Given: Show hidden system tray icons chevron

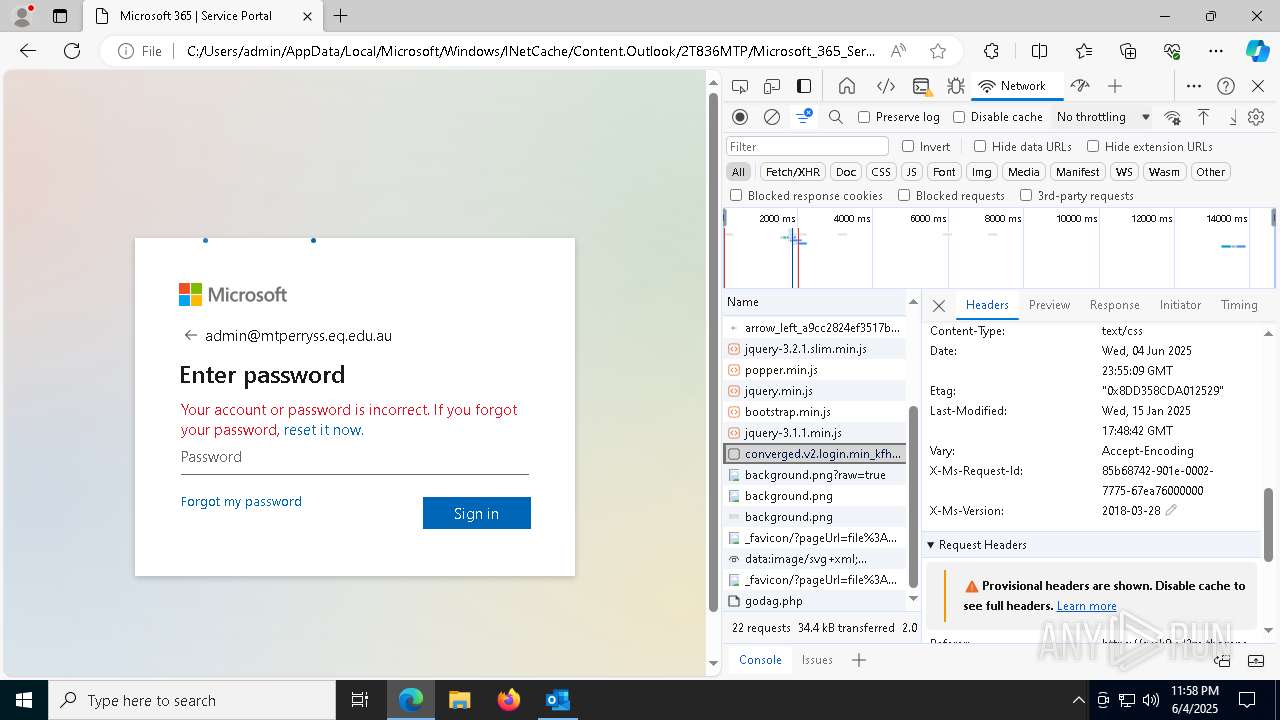Looking at the screenshot, I should (1078, 700).
